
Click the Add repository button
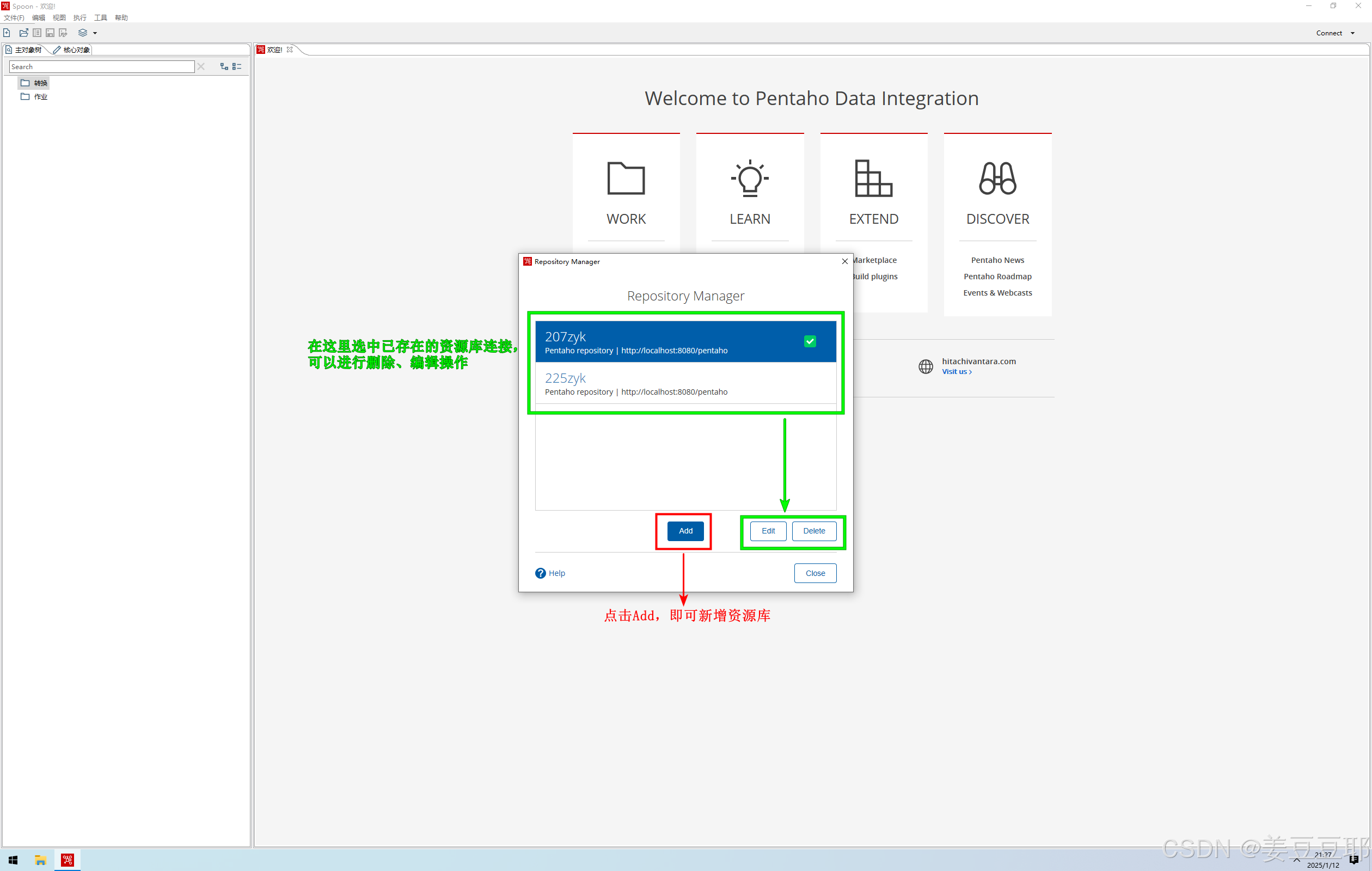coord(685,531)
